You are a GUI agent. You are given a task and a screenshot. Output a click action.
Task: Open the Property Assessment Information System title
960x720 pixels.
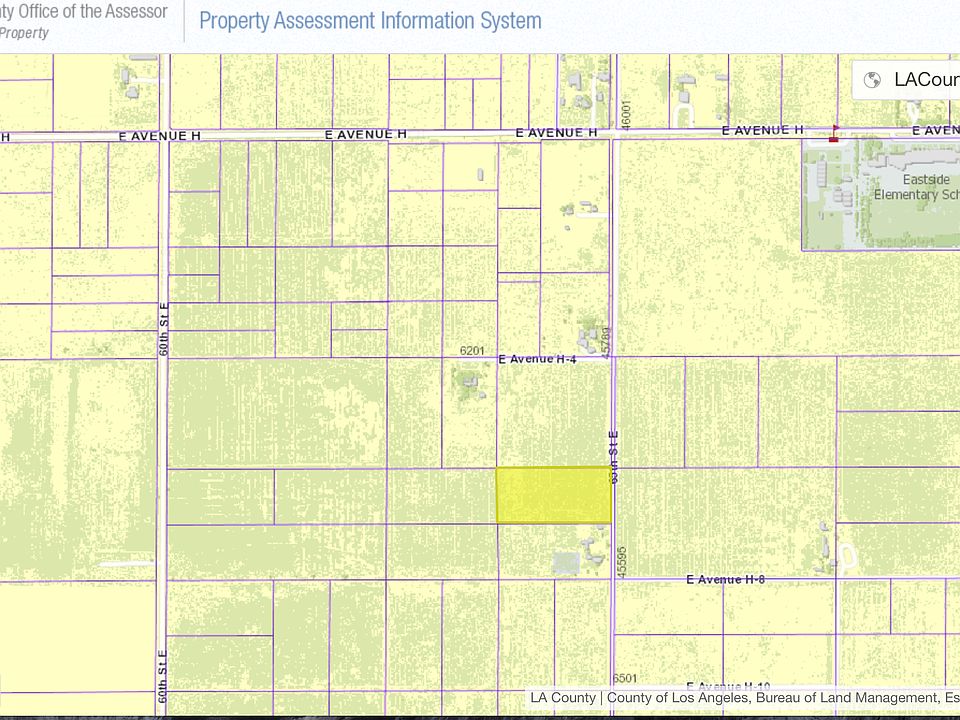tap(370, 20)
